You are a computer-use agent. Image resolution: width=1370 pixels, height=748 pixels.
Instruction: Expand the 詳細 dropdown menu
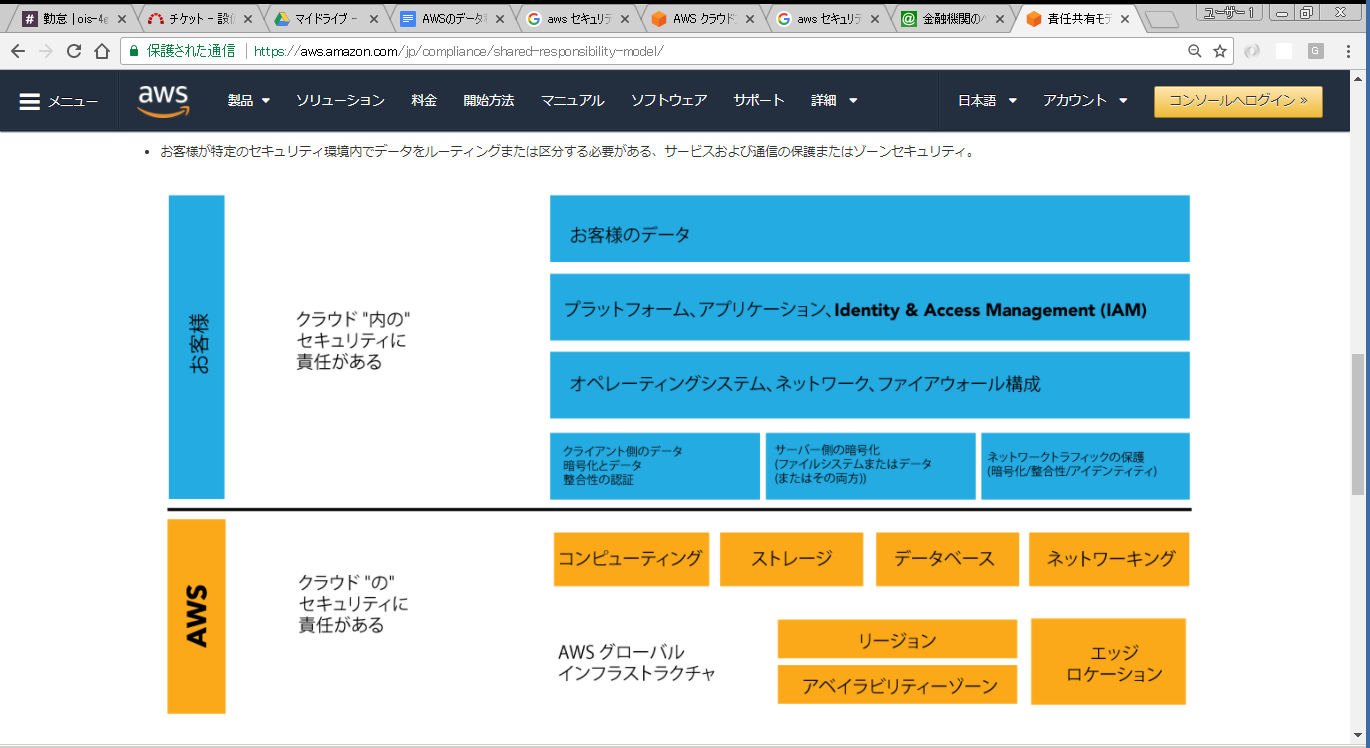click(834, 100)
